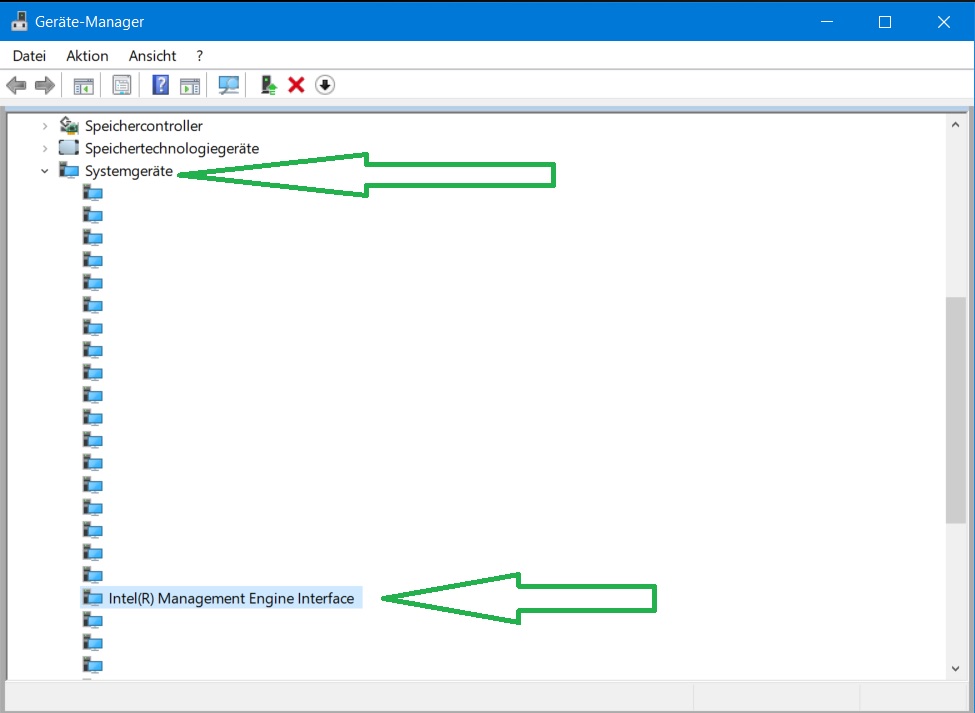
Task: Click the red X uninstall device icon
Action: pos(297,85)
